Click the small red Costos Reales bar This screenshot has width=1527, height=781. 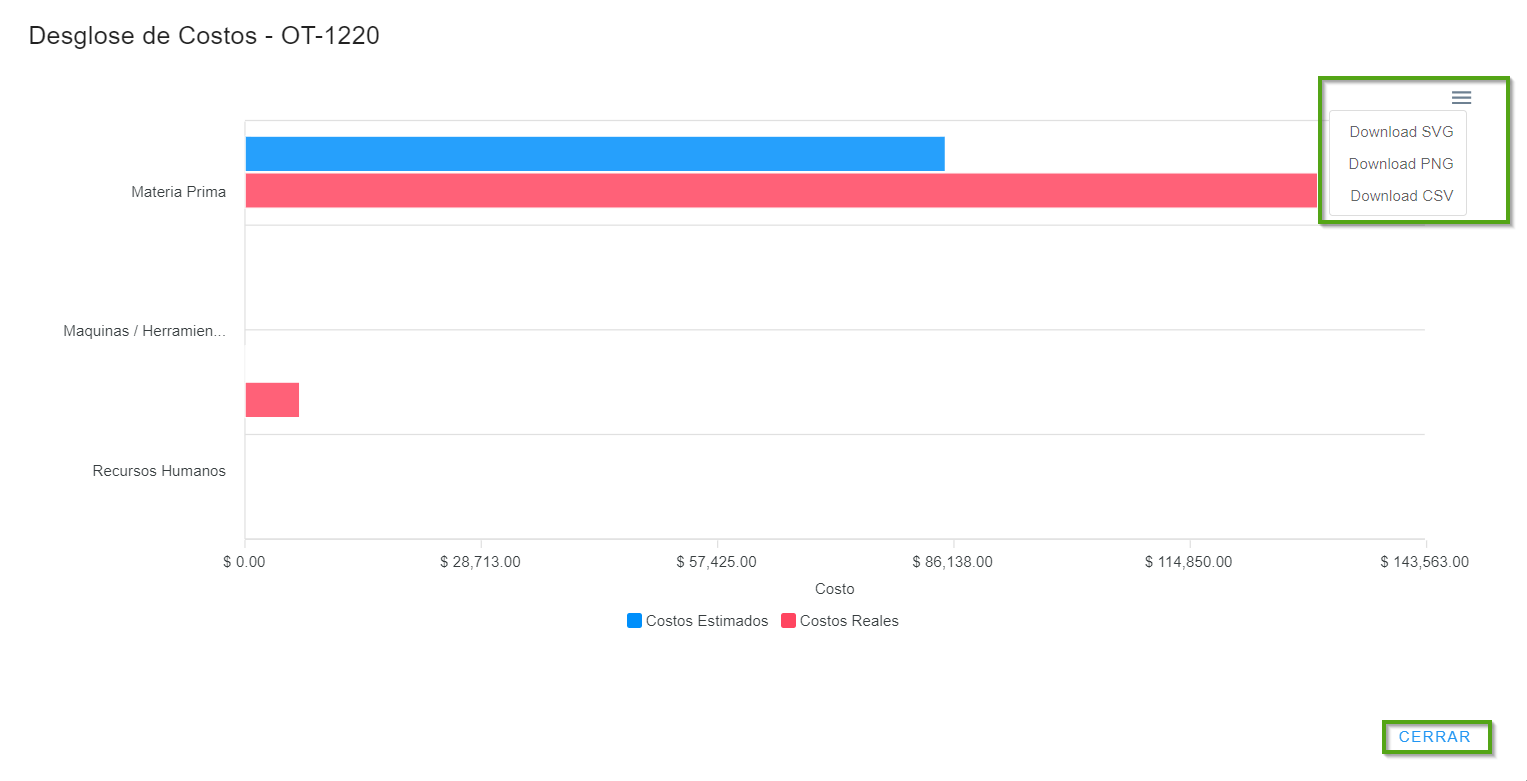pyautogui.click(x=272, y=400)
